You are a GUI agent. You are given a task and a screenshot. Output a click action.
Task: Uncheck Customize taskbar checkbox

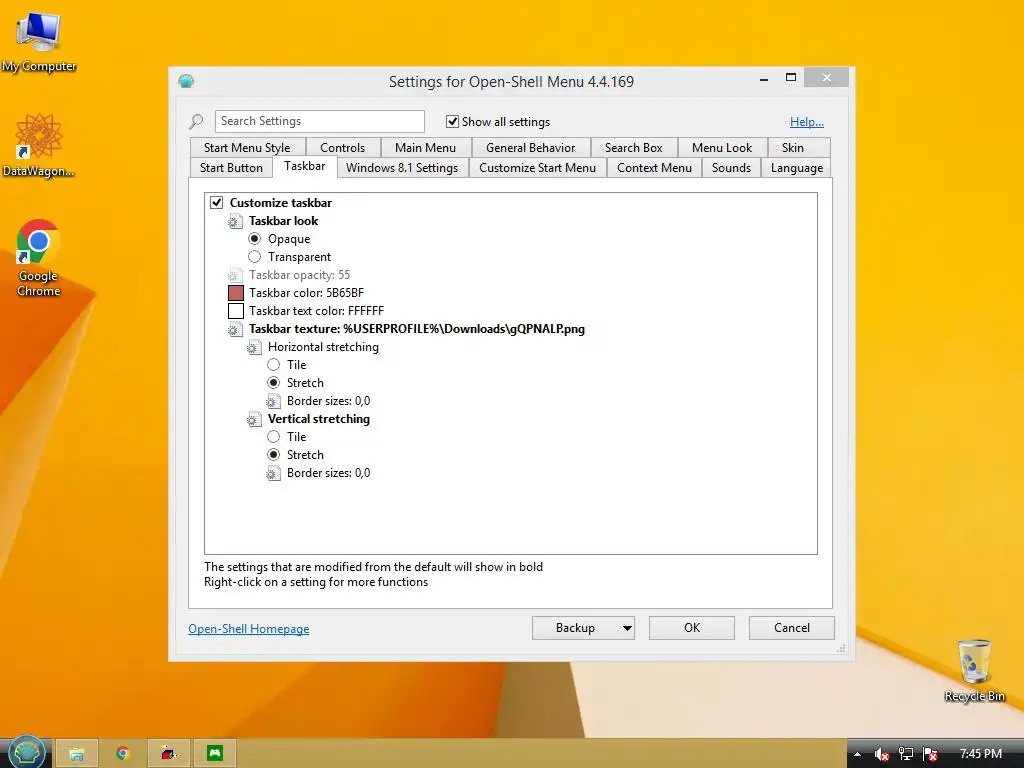tap(217, 202)
